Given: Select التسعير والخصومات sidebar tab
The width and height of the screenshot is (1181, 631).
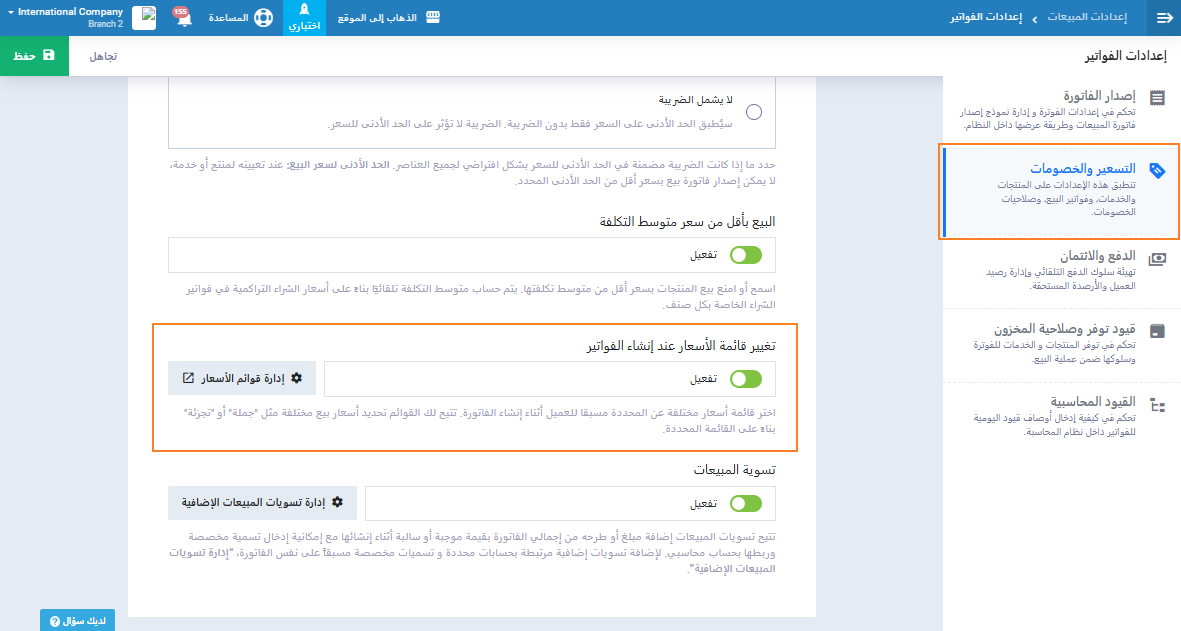Looking at the screenshot, I should 1060,190.
